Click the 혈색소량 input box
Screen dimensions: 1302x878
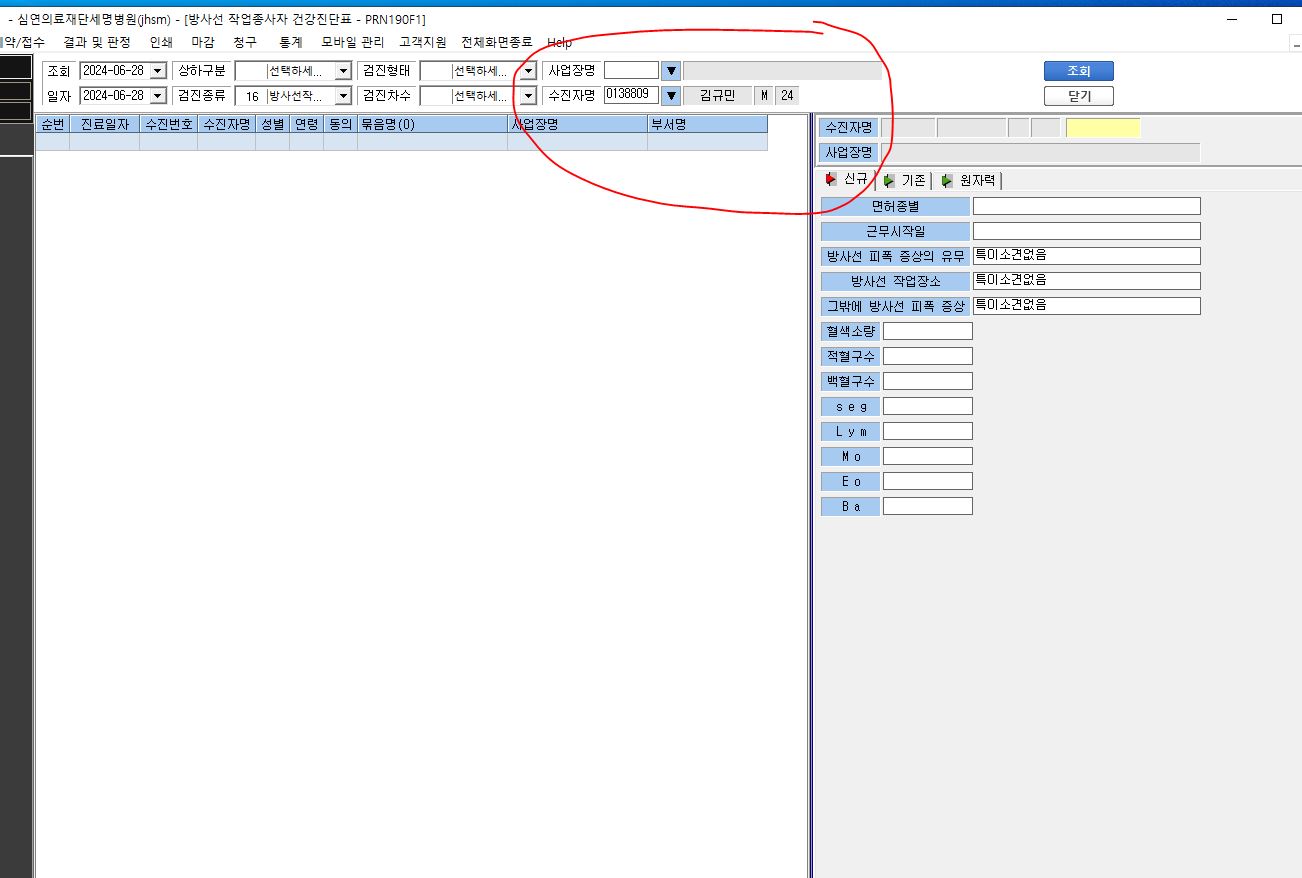pyautogui.click(x=927, y=331)
